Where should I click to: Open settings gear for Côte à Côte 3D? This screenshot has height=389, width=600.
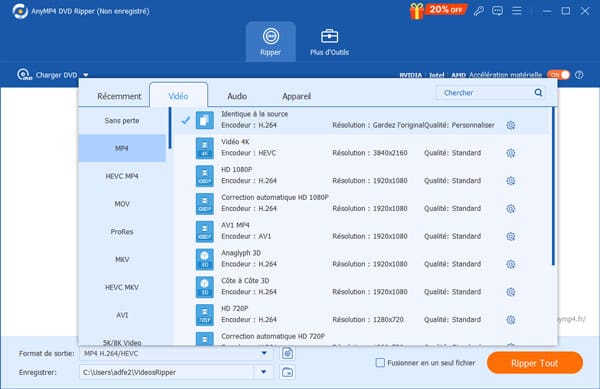pyautogui.click(x=510, y=292)
